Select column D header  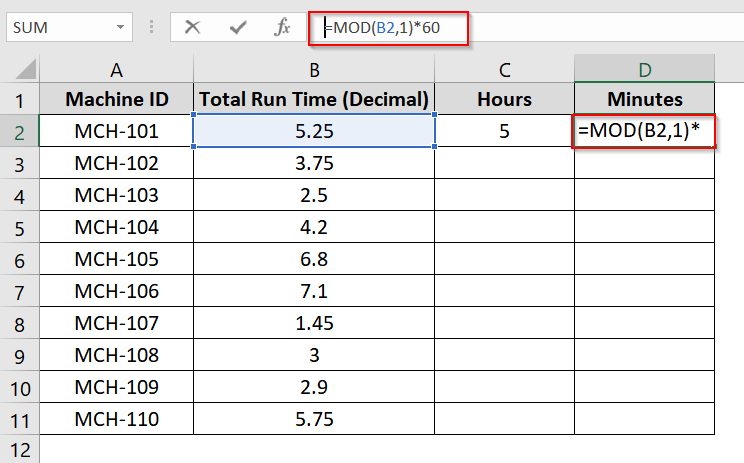pos(644,70)
